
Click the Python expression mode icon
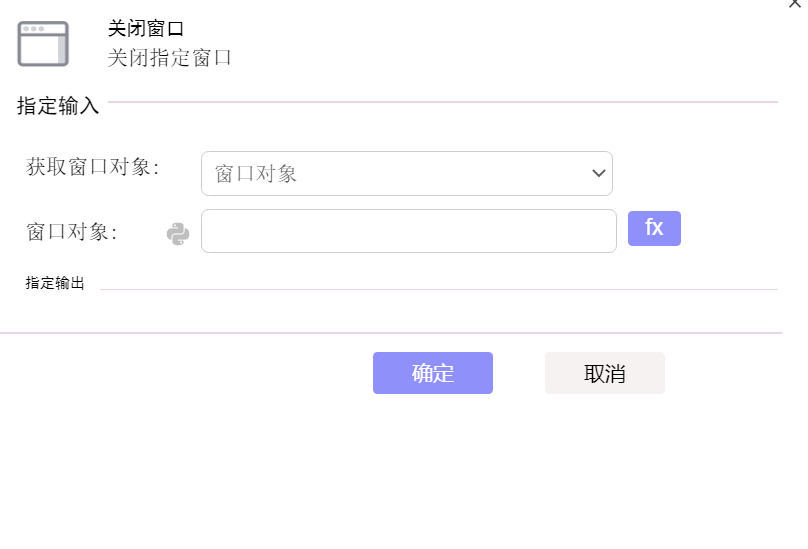[178, 234]
